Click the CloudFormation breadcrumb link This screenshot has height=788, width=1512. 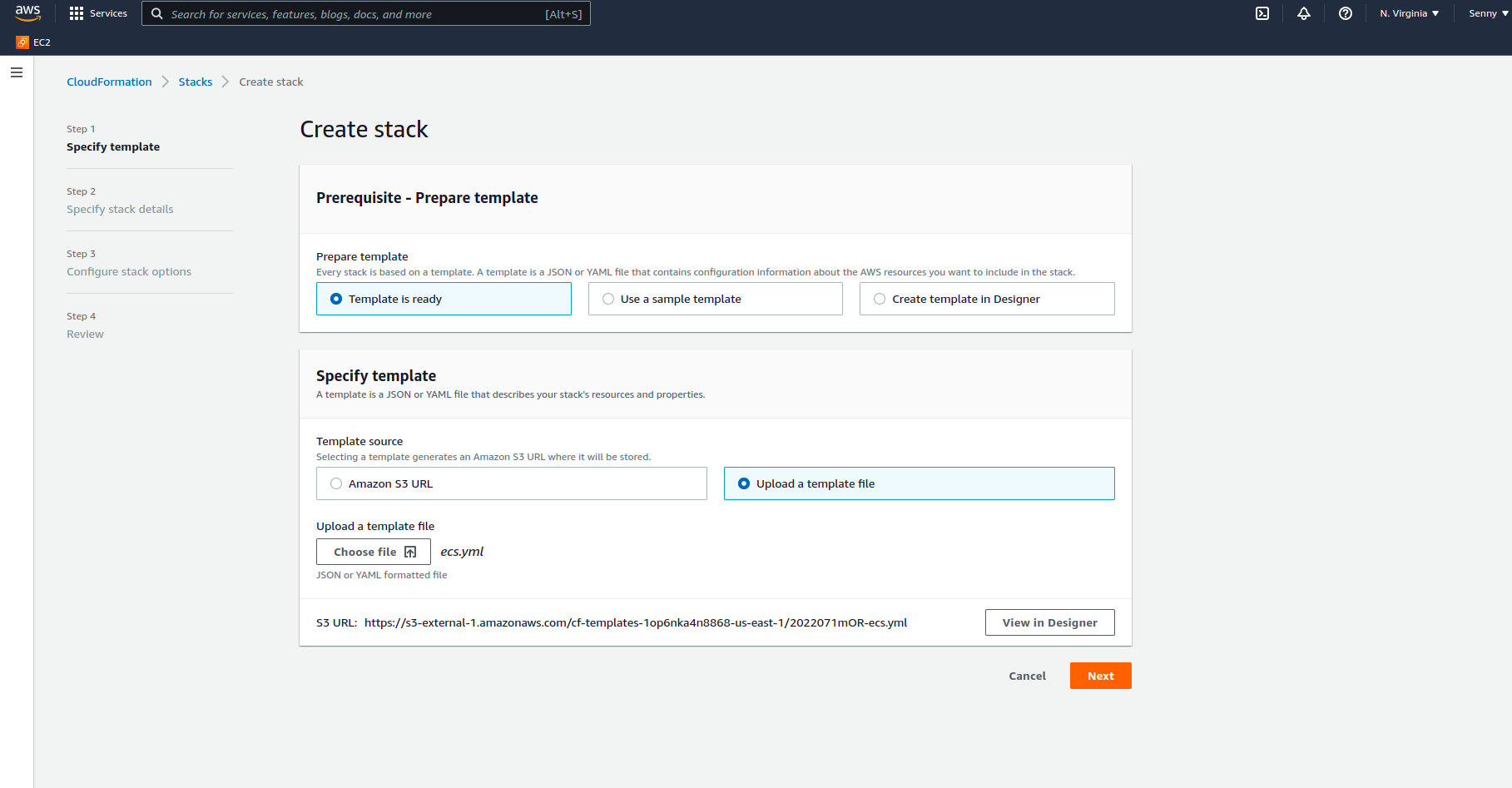[x=109, y=82]
